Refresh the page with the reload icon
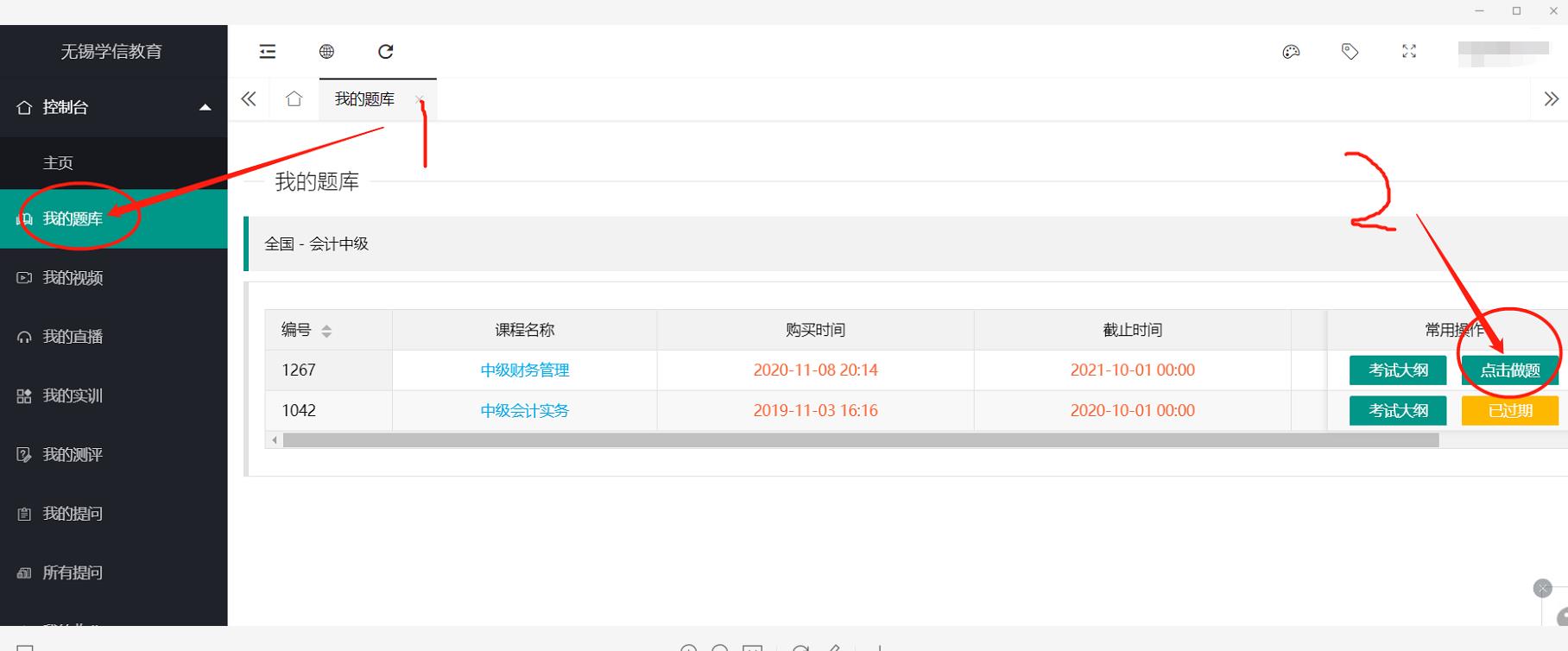The width and height of the screenshot is (1568, 651). (386, 52)
